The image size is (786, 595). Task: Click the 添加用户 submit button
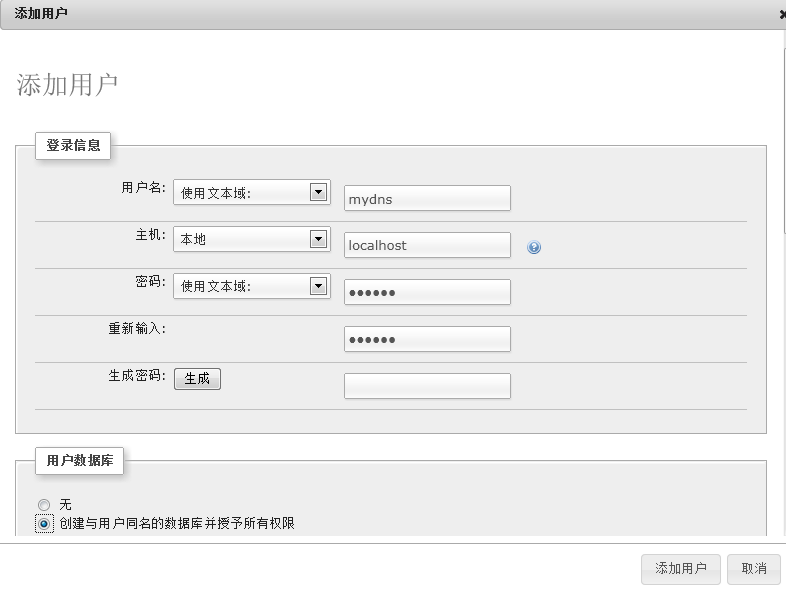pyautogui.click(x=681, y=569)
